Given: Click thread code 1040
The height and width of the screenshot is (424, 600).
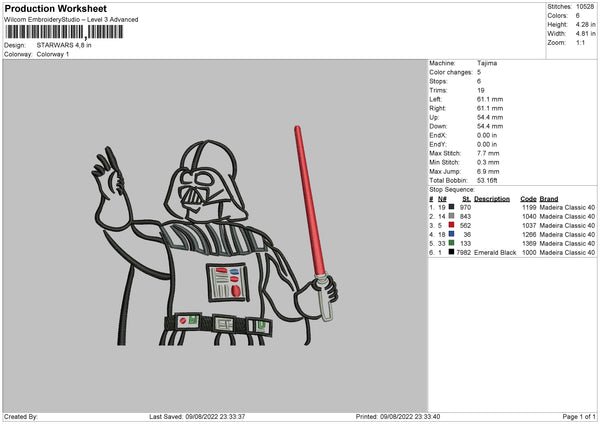Looking at the screenshot, I should pyautogui.click(x=529, y=217).
